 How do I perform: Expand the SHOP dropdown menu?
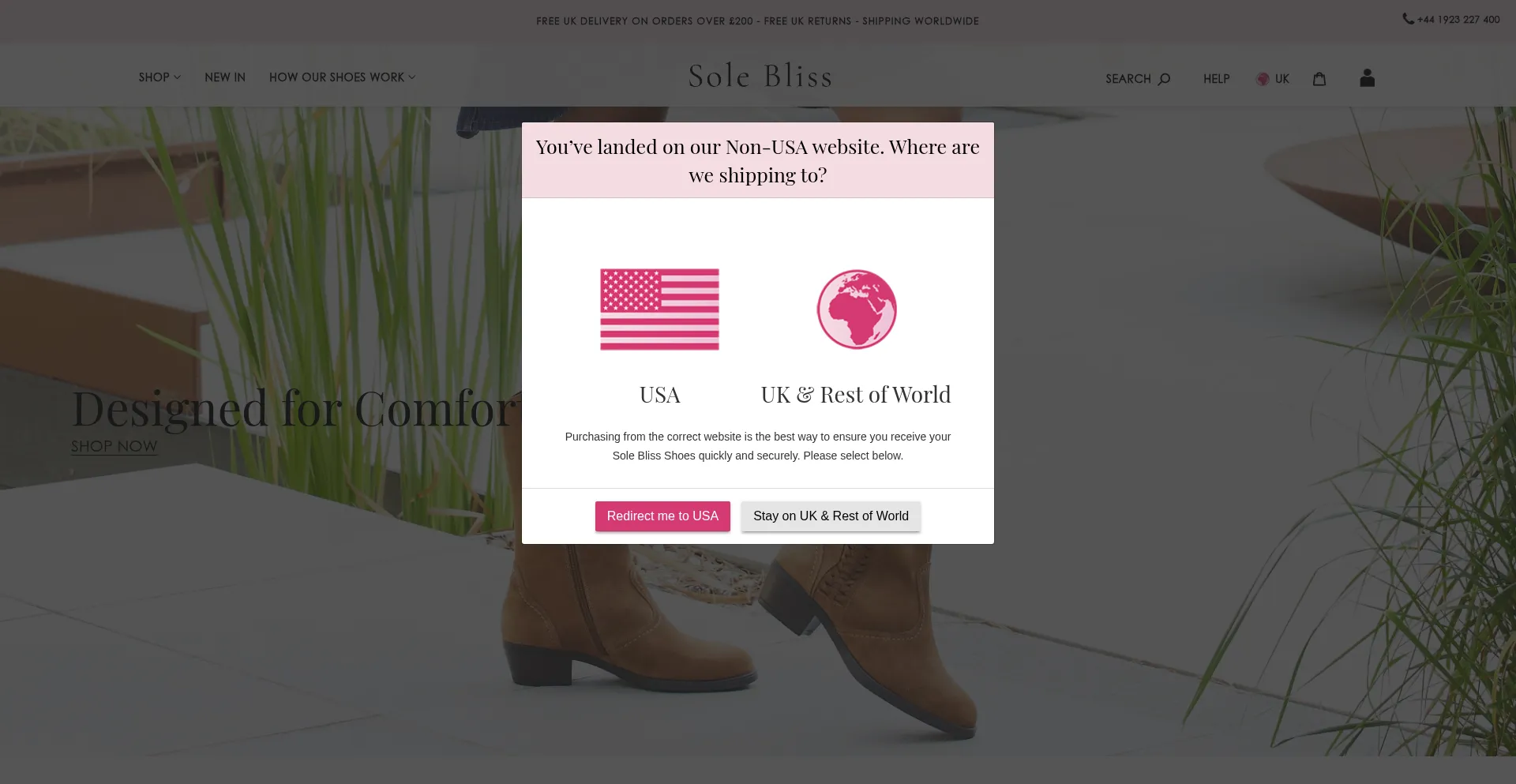click(159, 77)
